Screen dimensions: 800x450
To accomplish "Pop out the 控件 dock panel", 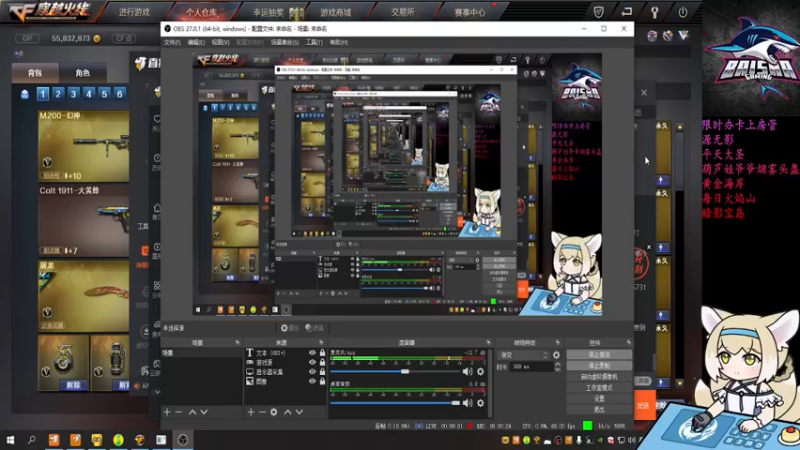I will (629, 342).
